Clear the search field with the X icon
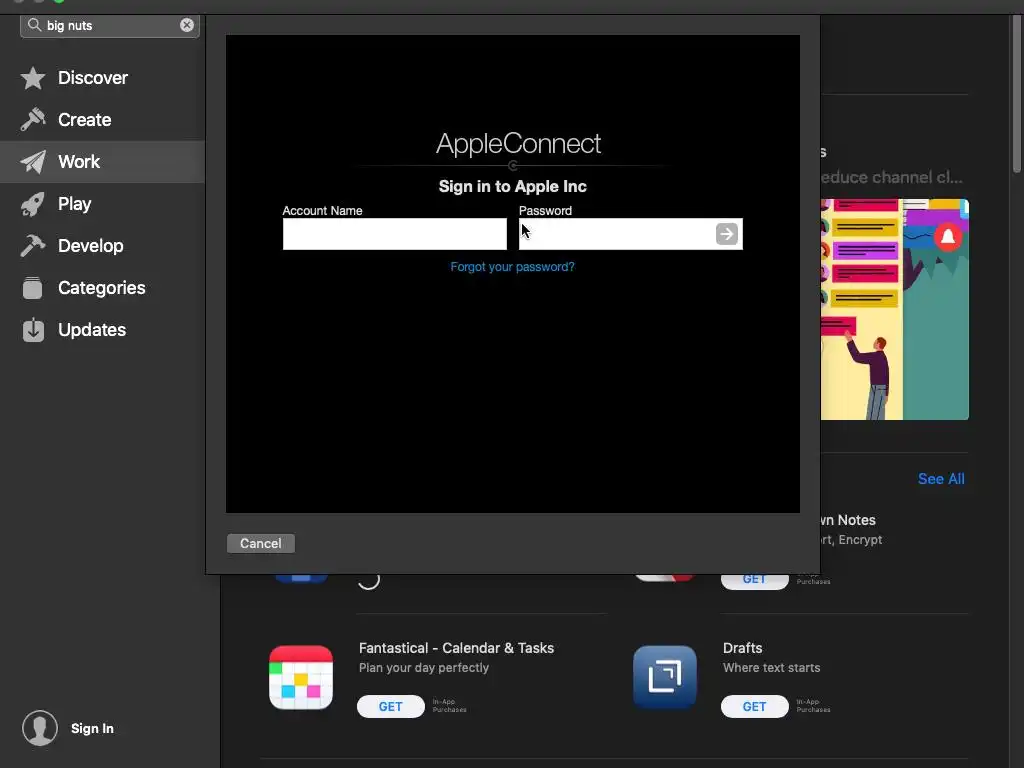 point(187,25)
